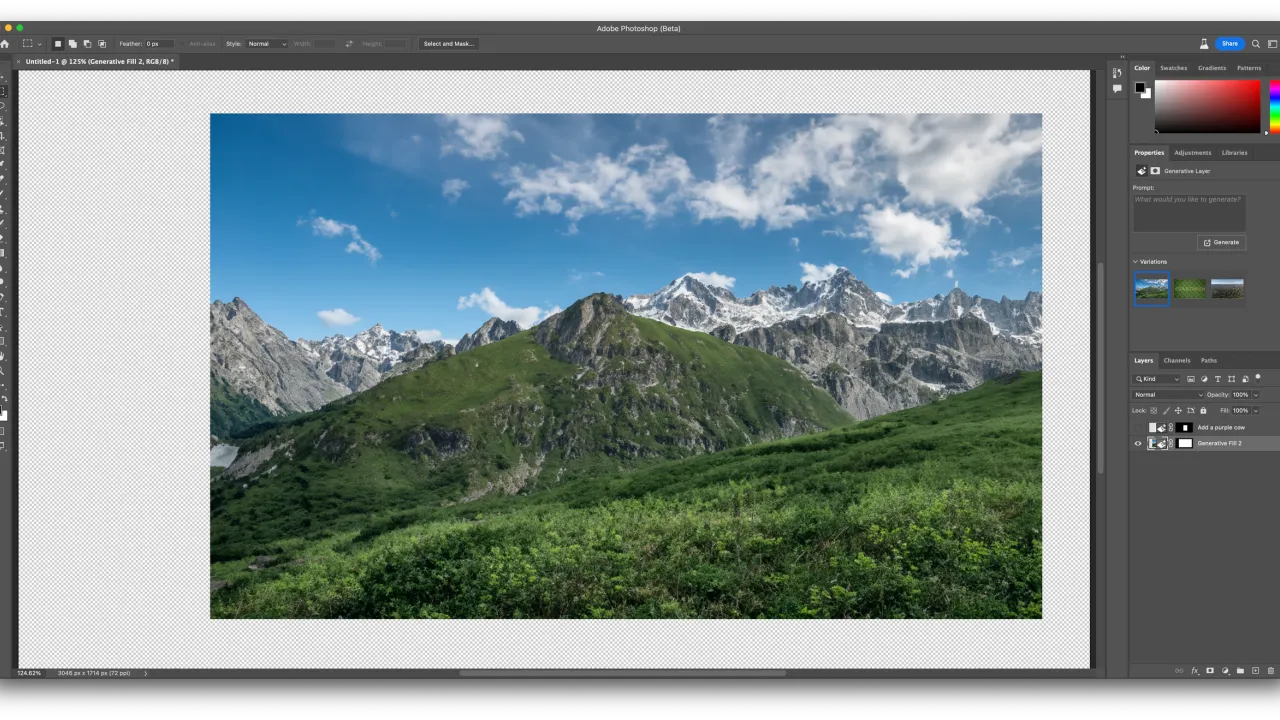This screenshot has width=1280, height=720.
Task: Filter layers by shape layer icon
Action: coord(1231,379)
